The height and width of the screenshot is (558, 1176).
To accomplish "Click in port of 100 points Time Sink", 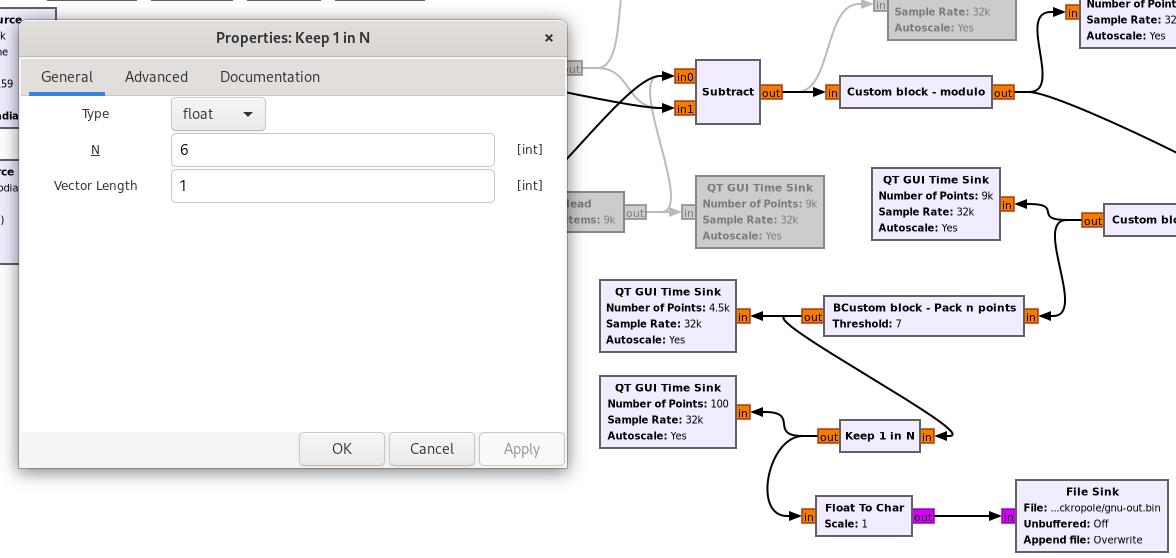I will click(743, 412).
